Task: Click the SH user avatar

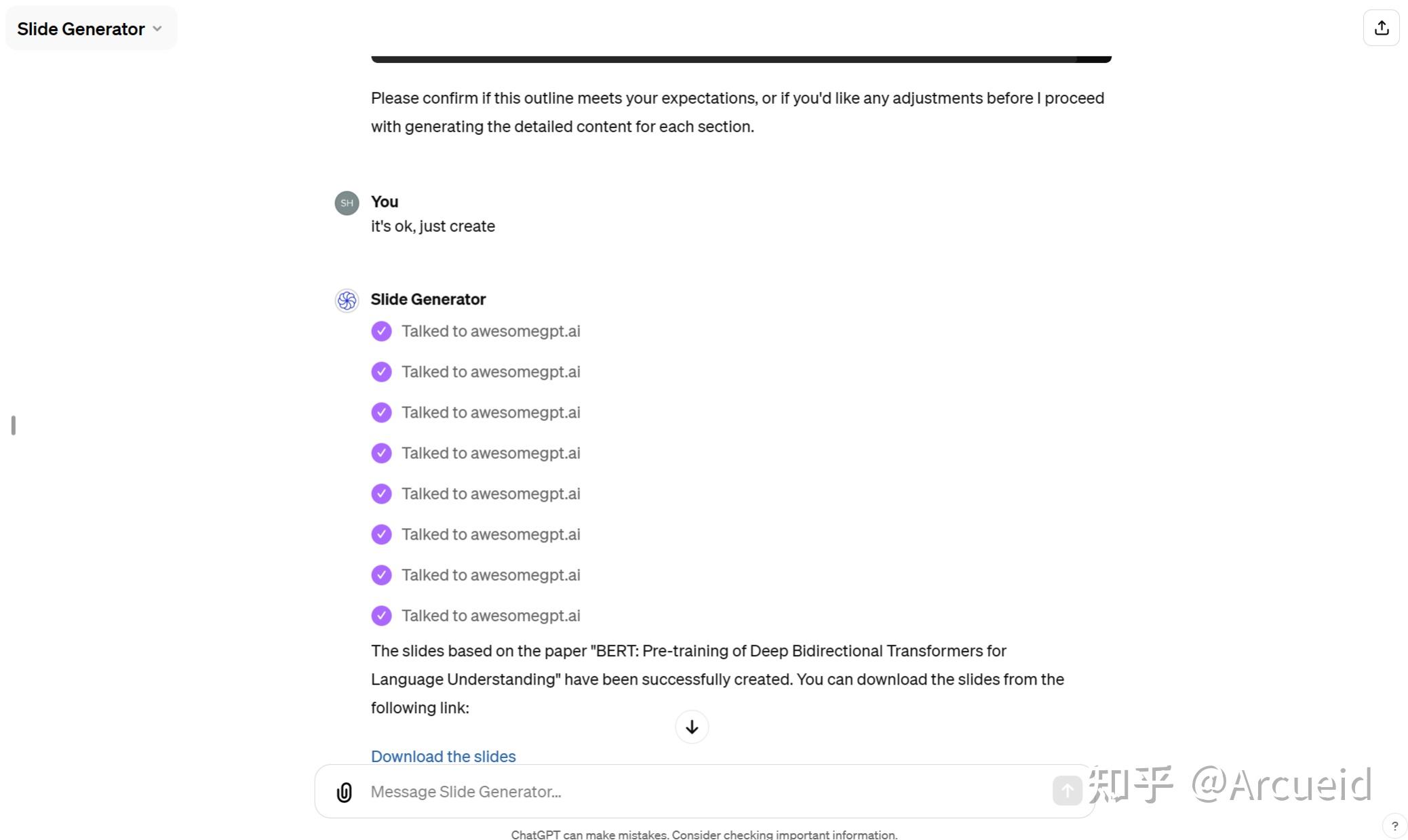Action: coord(346,202)
